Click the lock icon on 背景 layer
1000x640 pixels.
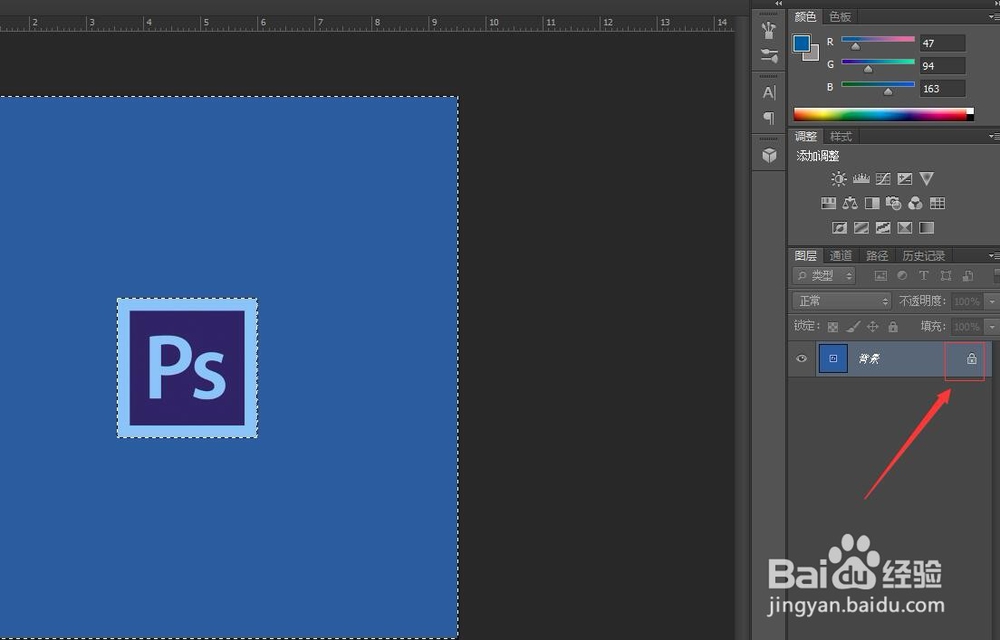(971, 359)
